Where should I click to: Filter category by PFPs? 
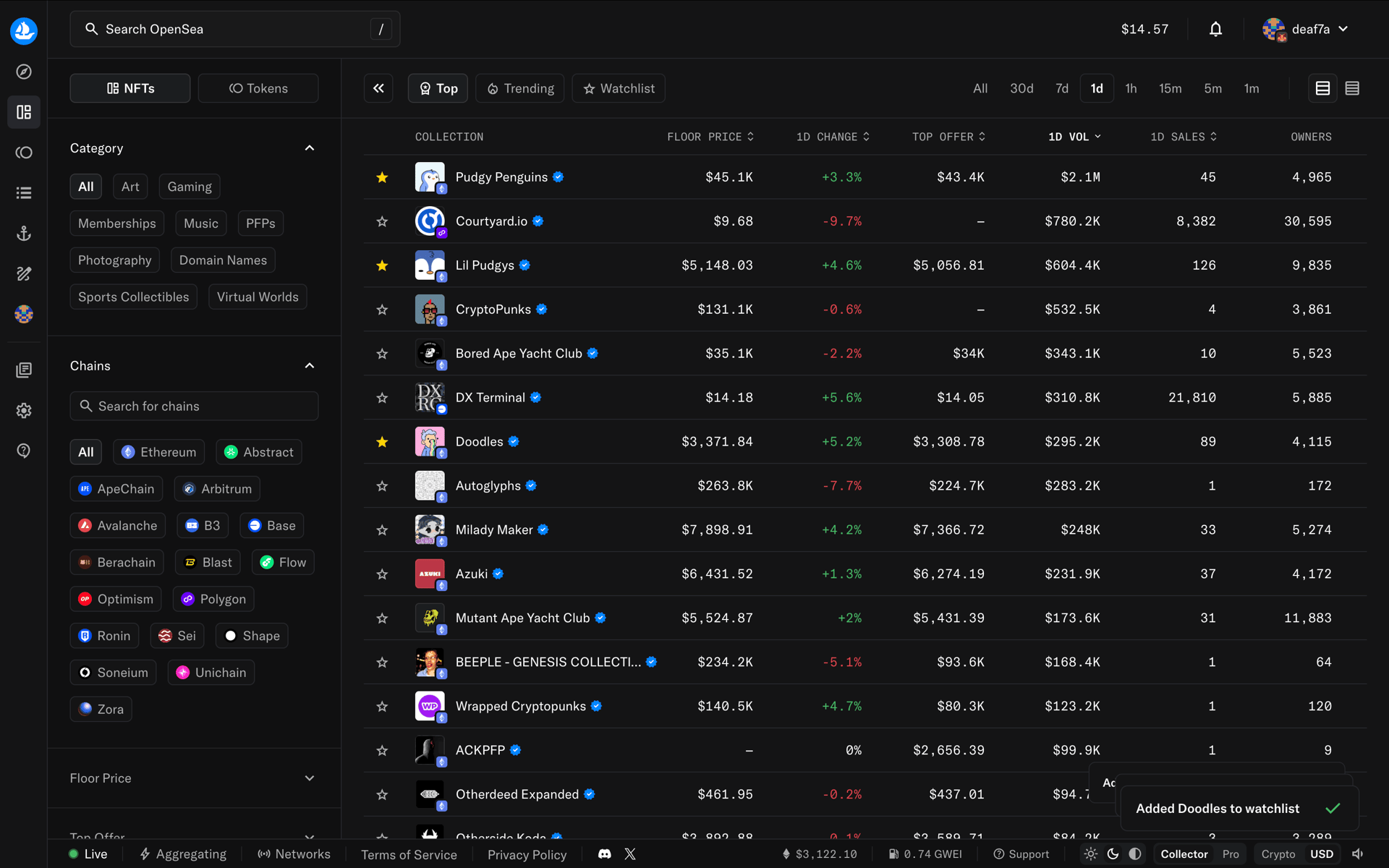pos(260,224)
